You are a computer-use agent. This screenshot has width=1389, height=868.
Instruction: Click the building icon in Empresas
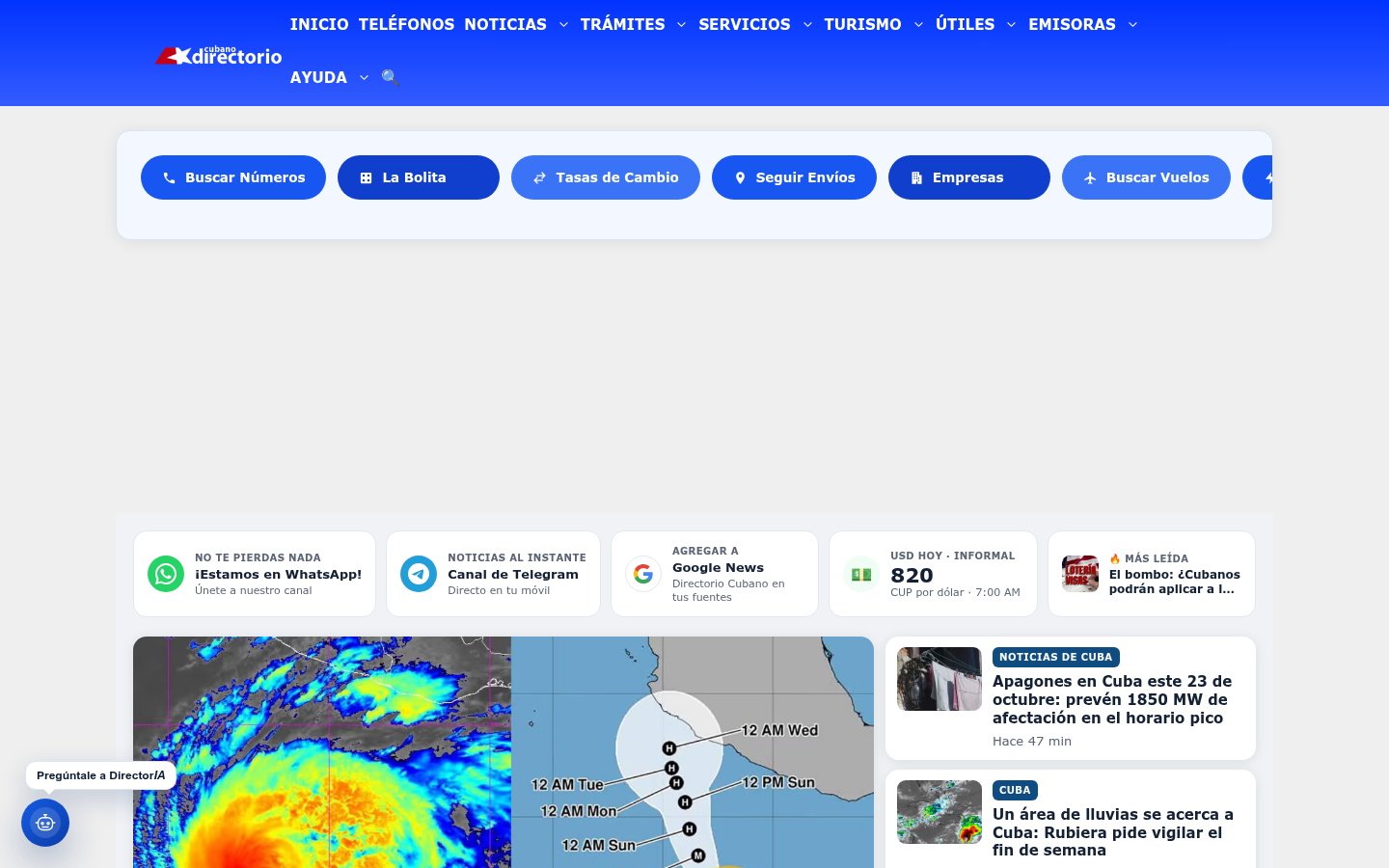[916, 177]
